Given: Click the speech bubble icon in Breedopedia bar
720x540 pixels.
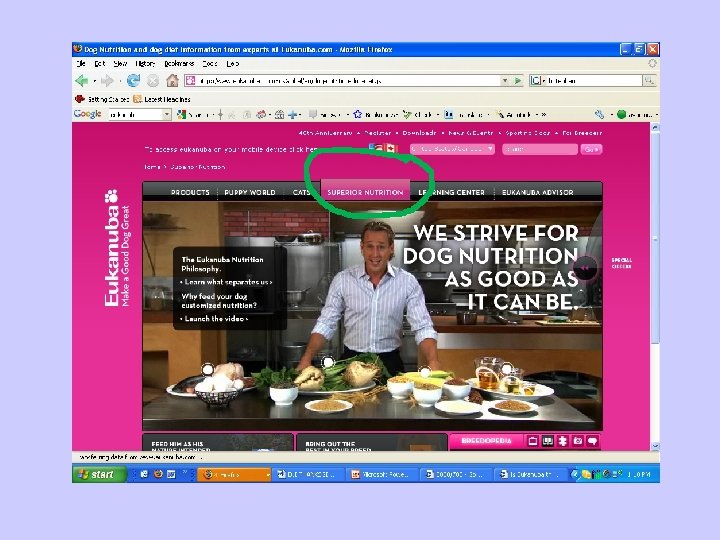Looking at the screenshot, I should click(x=593, y=441).
